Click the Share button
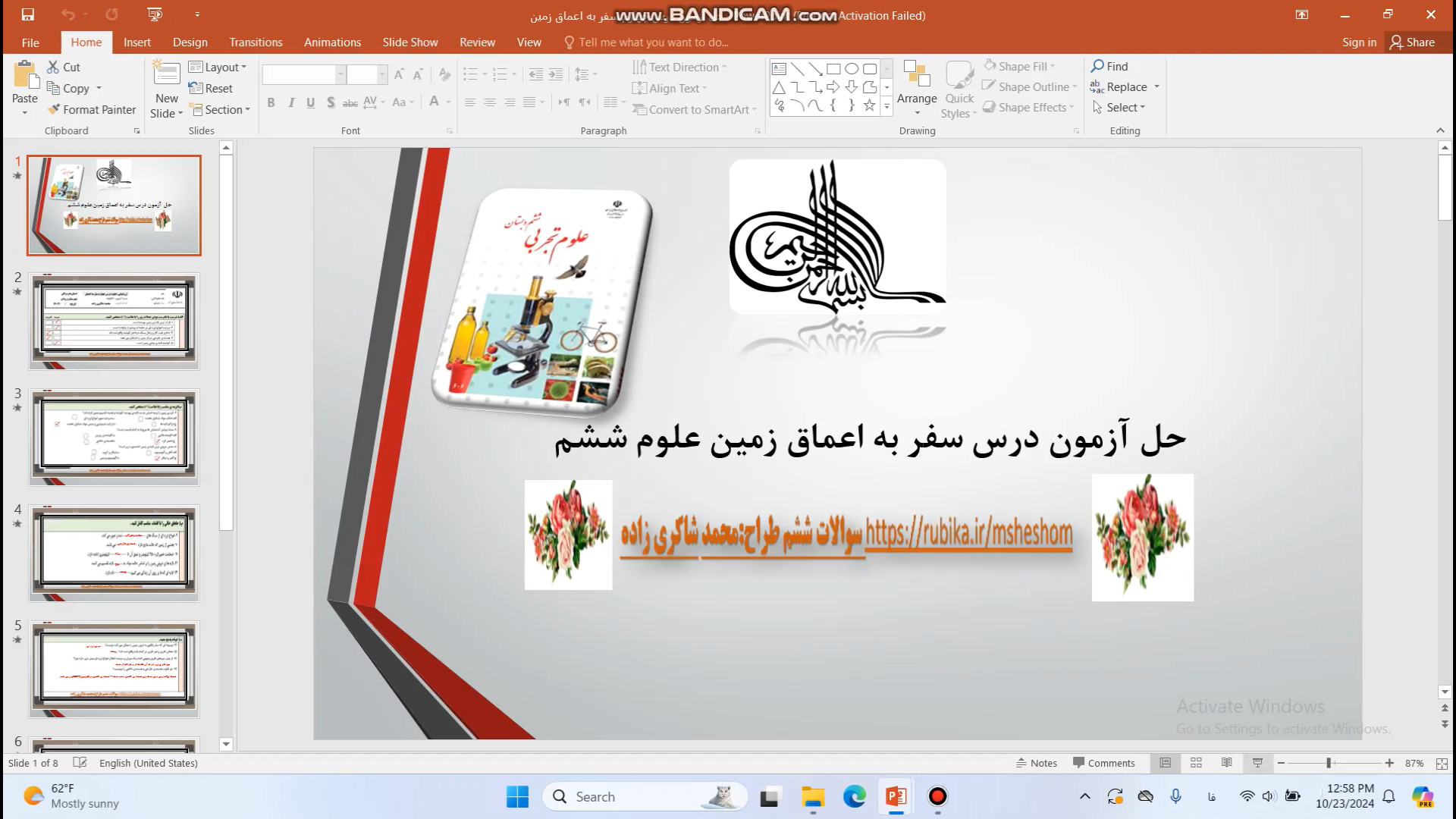Screen dimensions: 1456x819 point(1413,42)
